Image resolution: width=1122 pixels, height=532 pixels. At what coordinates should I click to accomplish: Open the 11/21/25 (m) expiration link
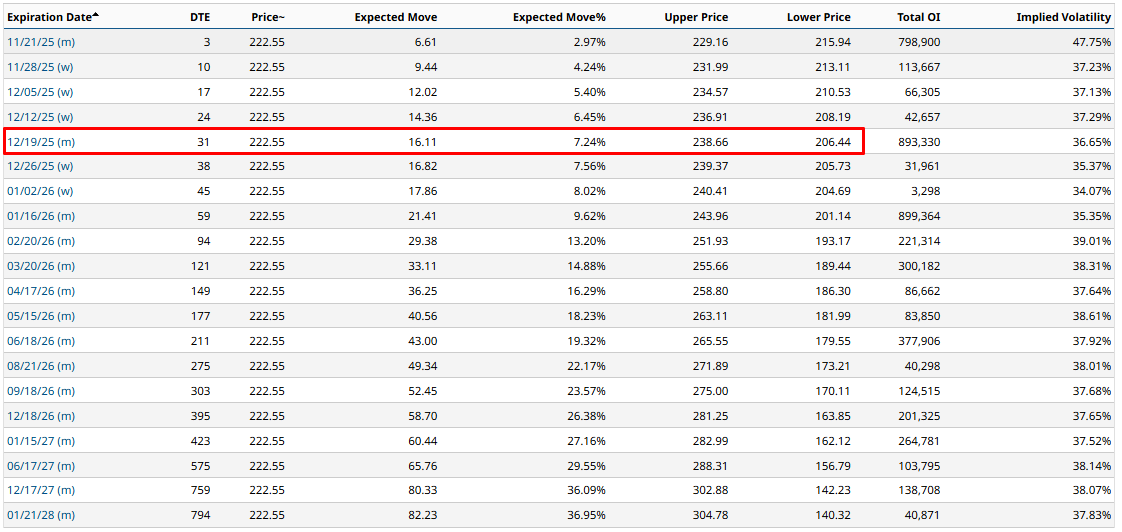41,42
